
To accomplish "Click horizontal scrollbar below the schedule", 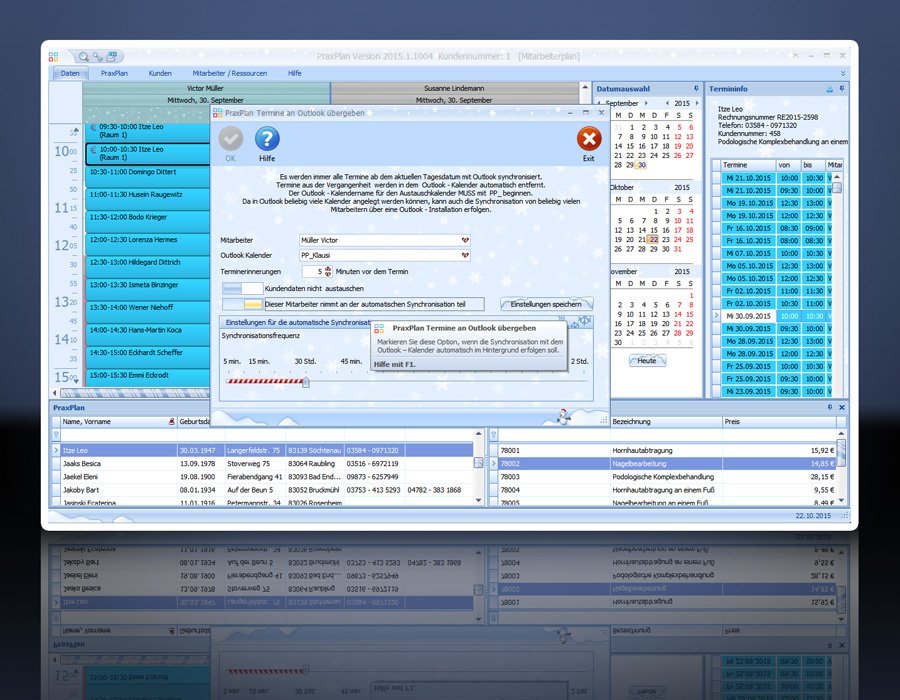I will 135,393.
